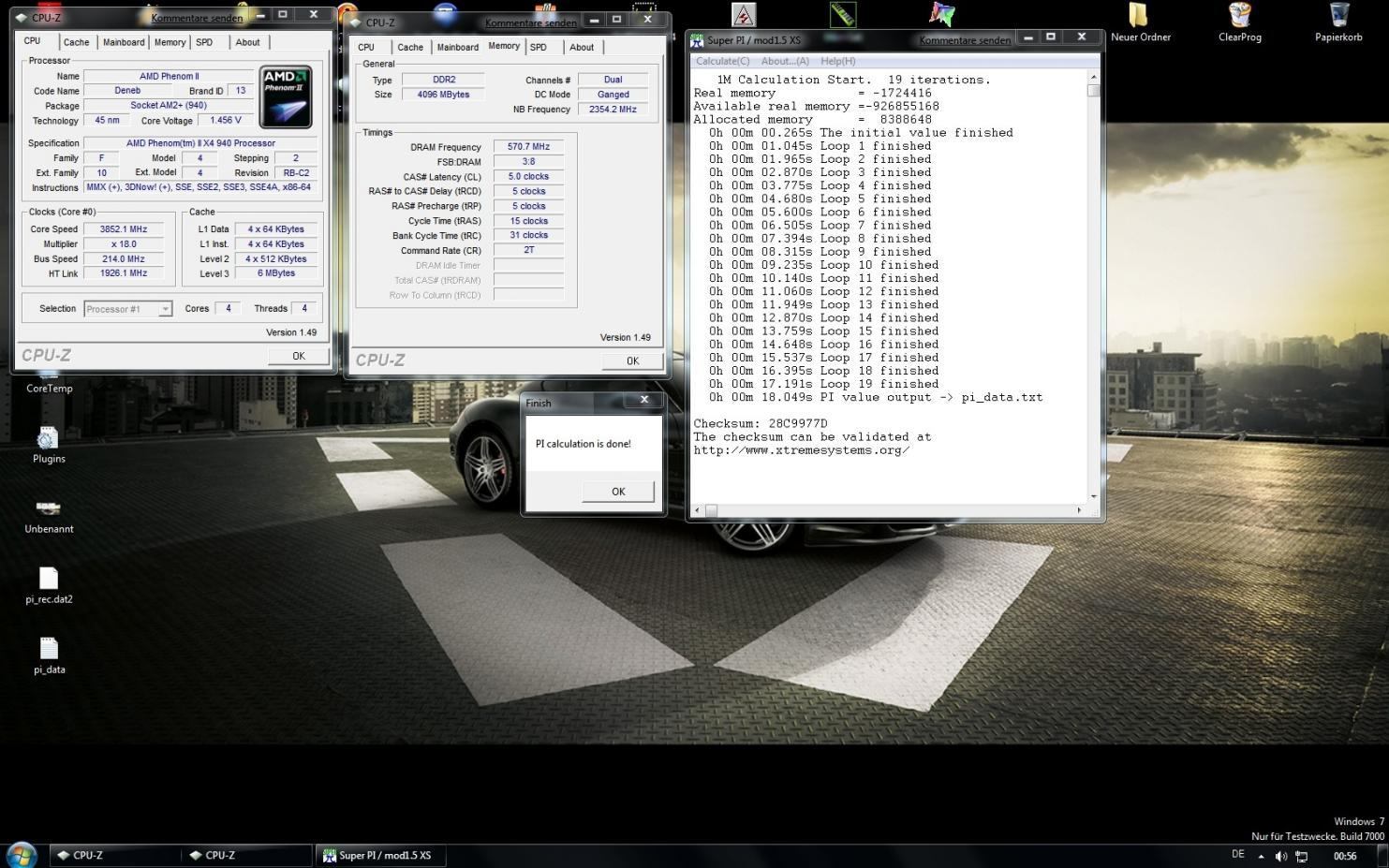Open the CoreTemp desktop shortcut

49,382
